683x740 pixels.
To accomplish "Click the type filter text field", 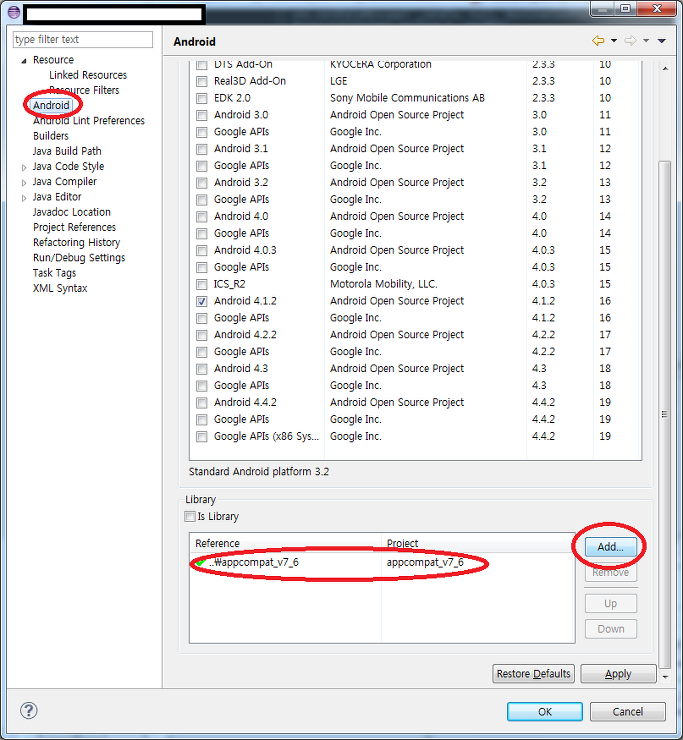I will [x=83, y=40].
